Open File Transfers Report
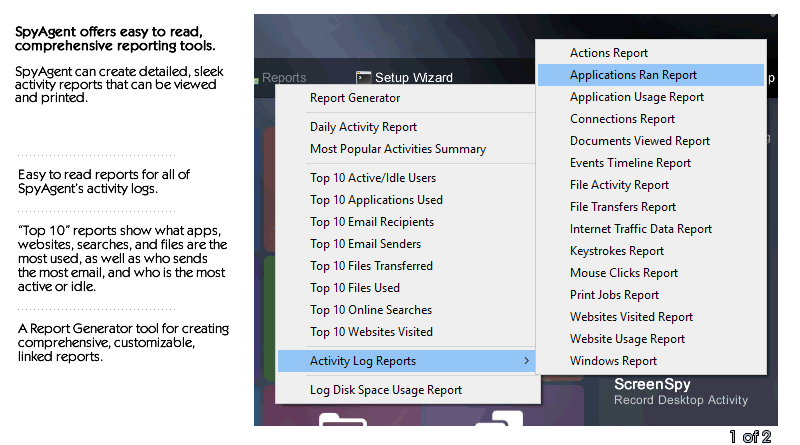The height and width of the screenshot is (445, 800). click(651, 206)
